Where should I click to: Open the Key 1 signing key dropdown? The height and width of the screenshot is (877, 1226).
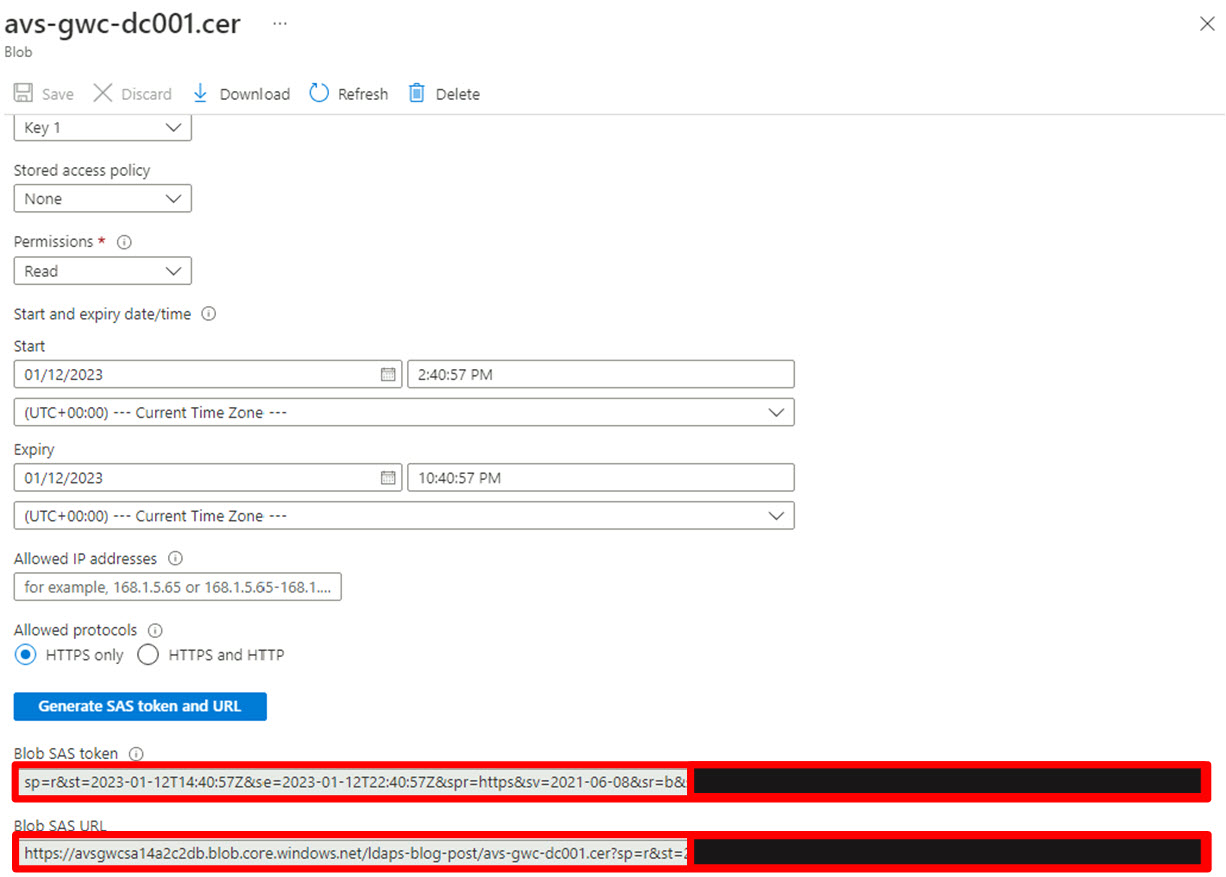pos(102,127)
